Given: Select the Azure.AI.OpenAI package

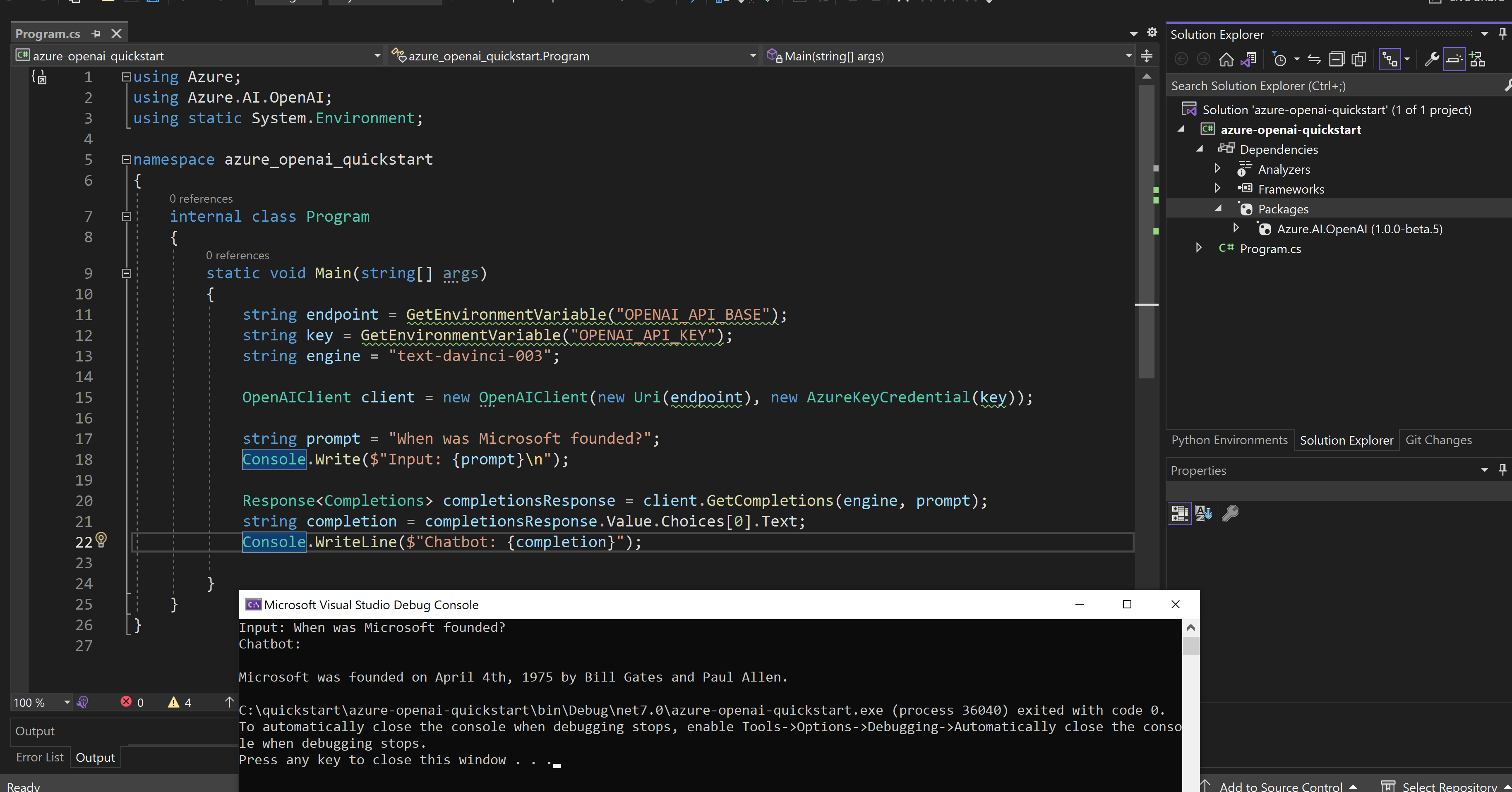Looking at the screenshot, I should (1359, 229).
